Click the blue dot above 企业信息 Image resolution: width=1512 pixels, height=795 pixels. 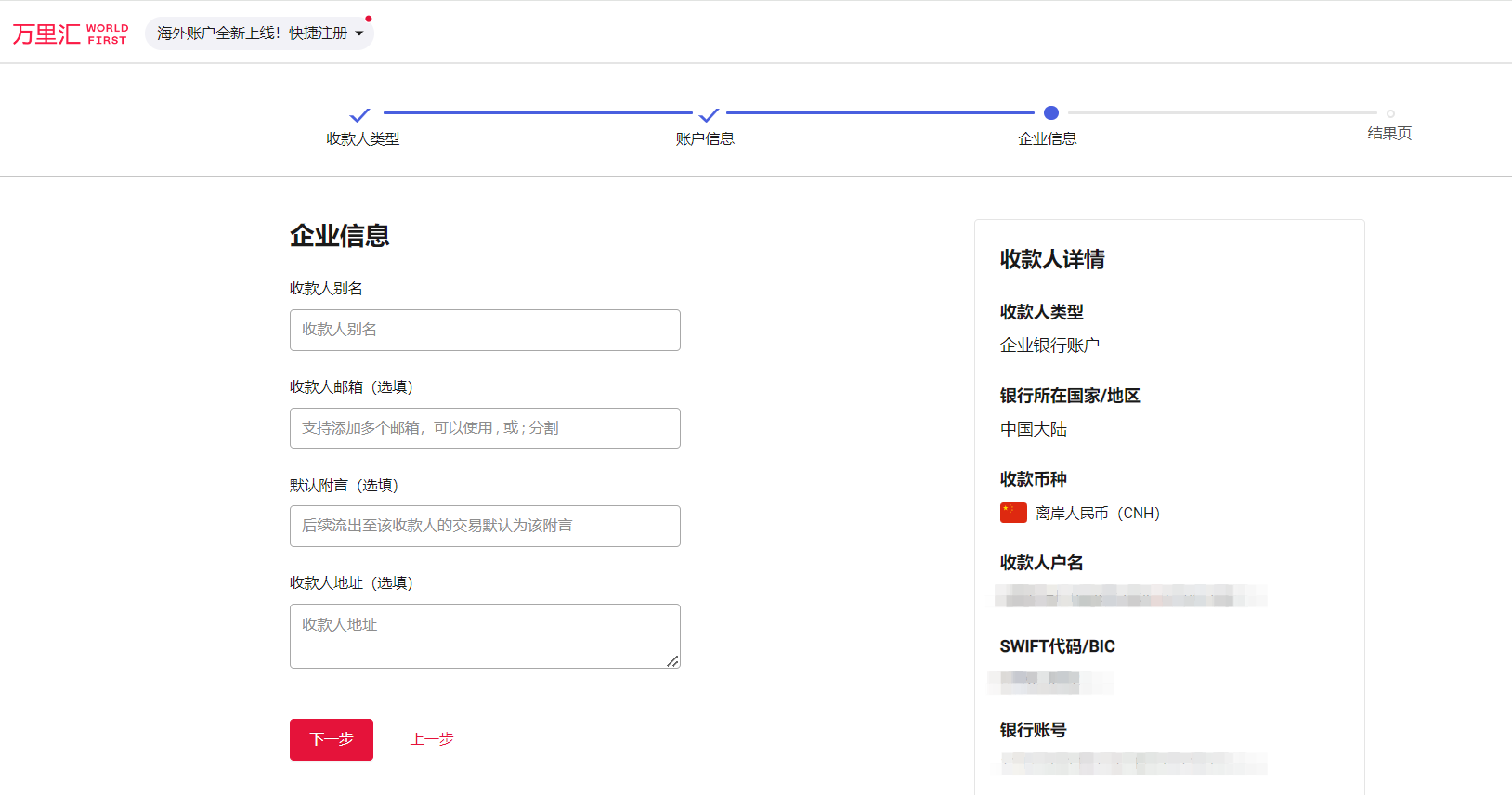tap(1050, 113)
